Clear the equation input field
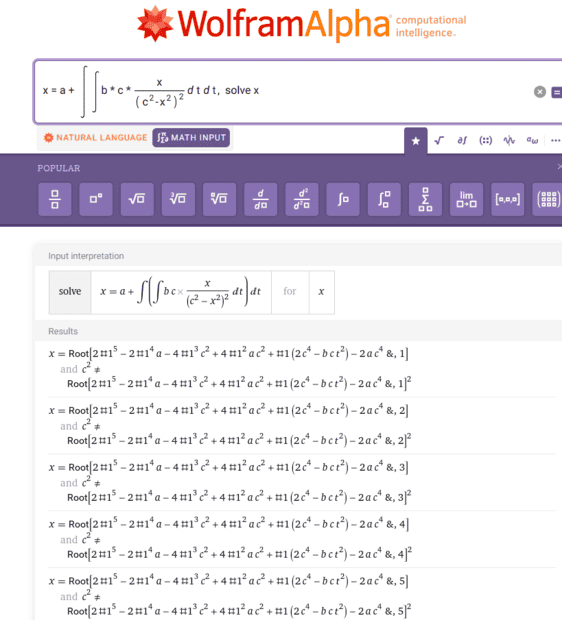This screenshot has height=620, width=562. (540, 92)
